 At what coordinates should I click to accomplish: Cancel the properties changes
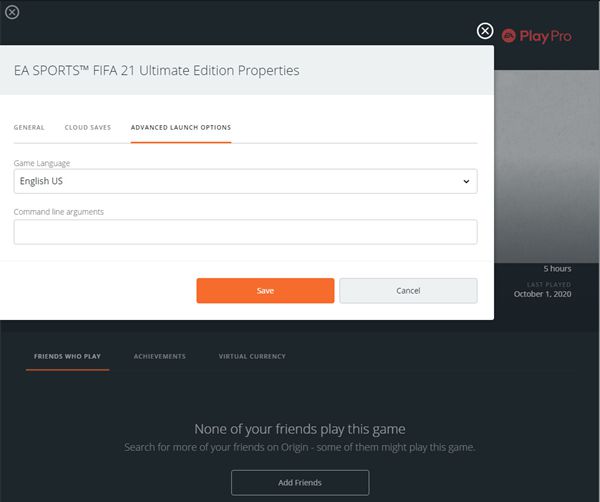click(408, 291)
